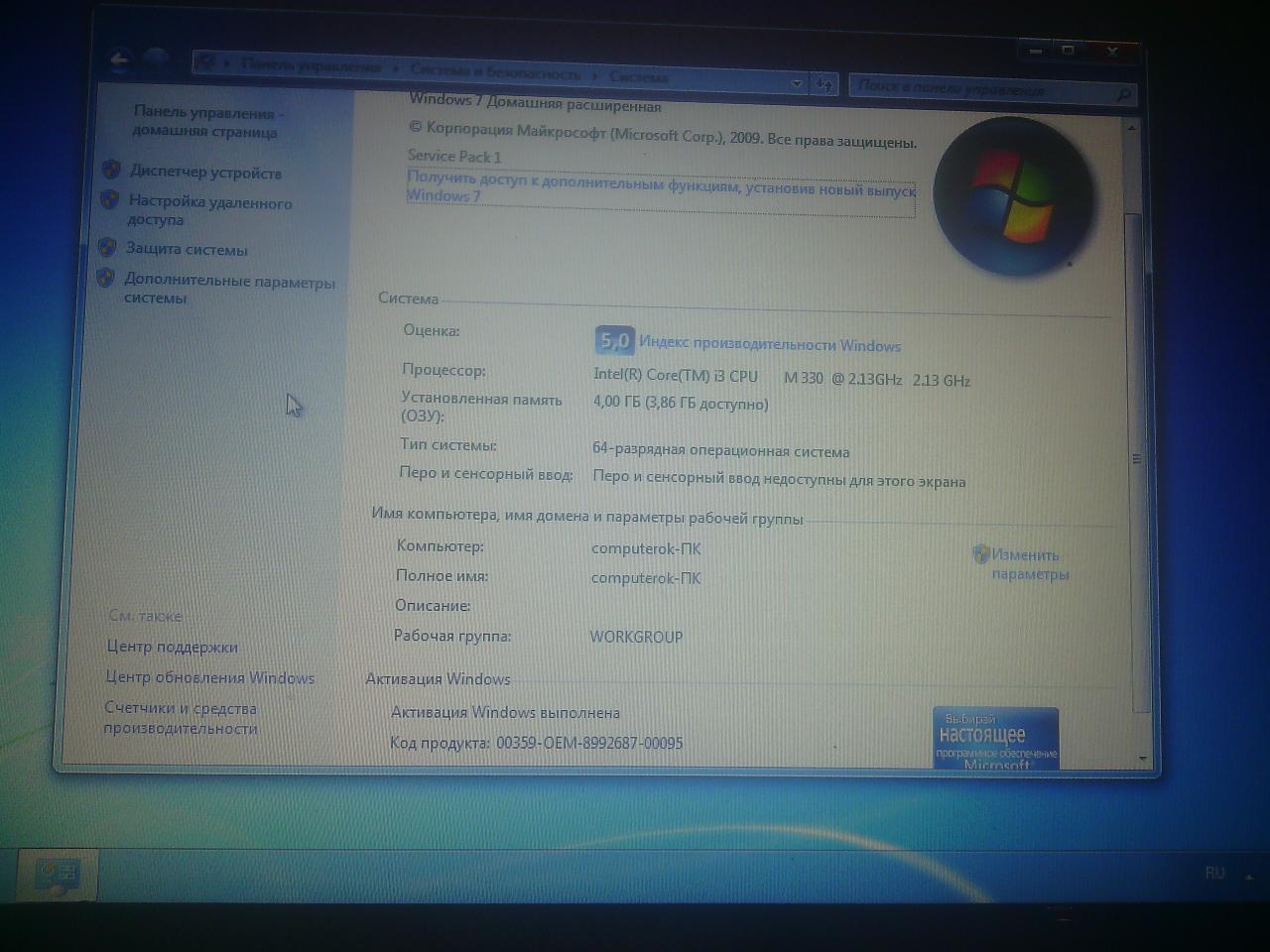Click the Service Pack 1 text
The height and width of the screenshot is (952, 1270).
454,156
